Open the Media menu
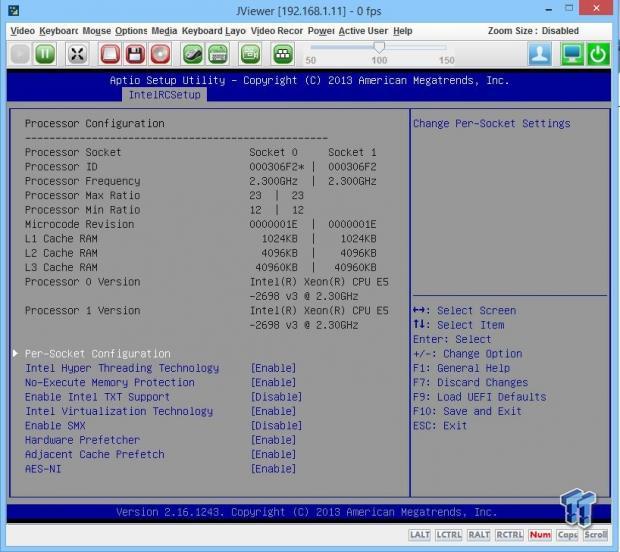The image size is (620, 552). (x=164, y=31)
